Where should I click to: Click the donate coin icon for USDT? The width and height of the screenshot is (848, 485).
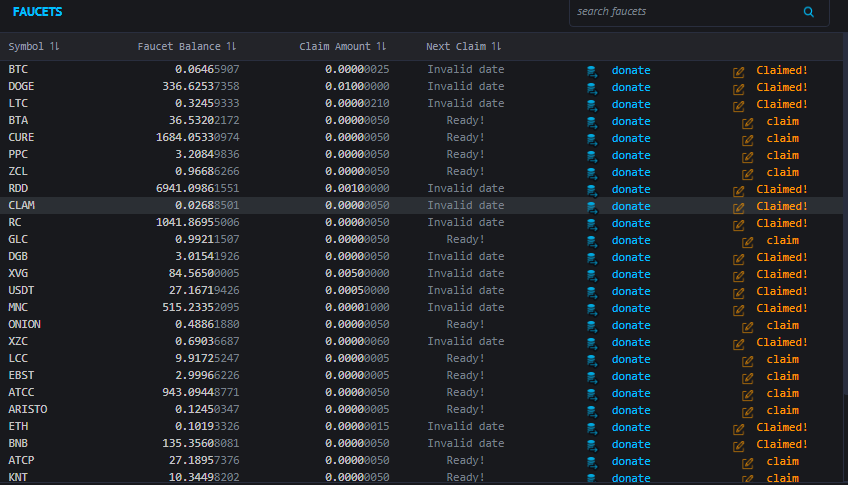coord(592,293)
